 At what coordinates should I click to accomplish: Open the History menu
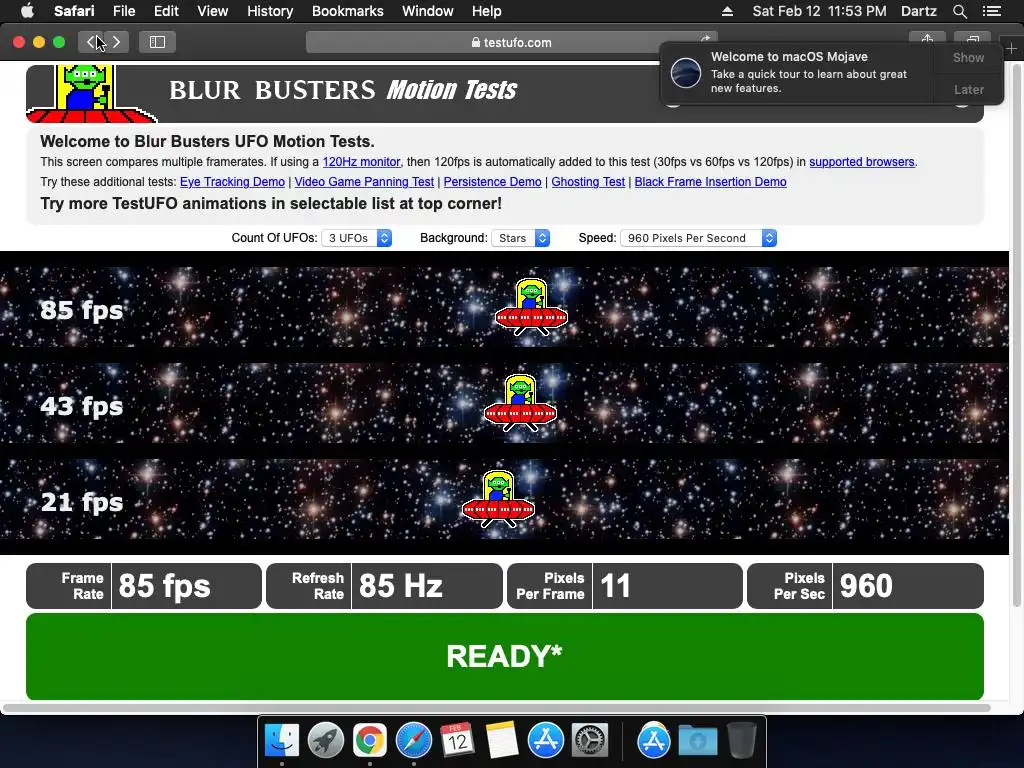(x=270, y=11)
